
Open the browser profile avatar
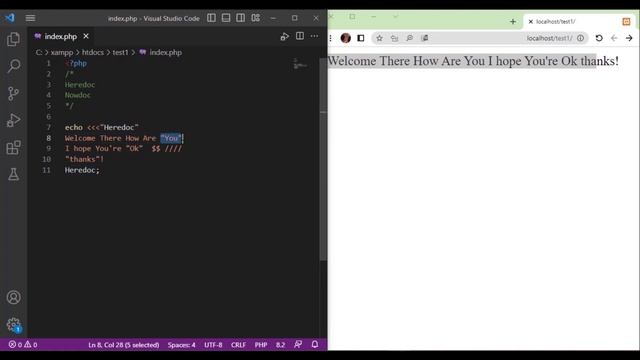(346, 38)
